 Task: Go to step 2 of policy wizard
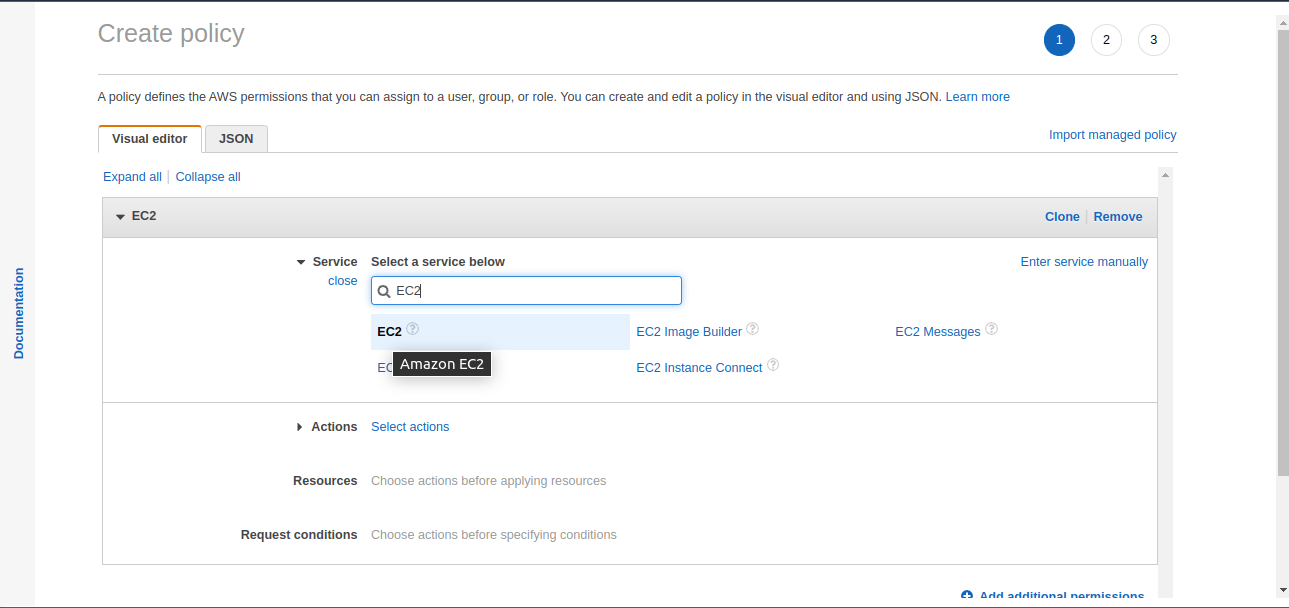tap(1106, 40)
